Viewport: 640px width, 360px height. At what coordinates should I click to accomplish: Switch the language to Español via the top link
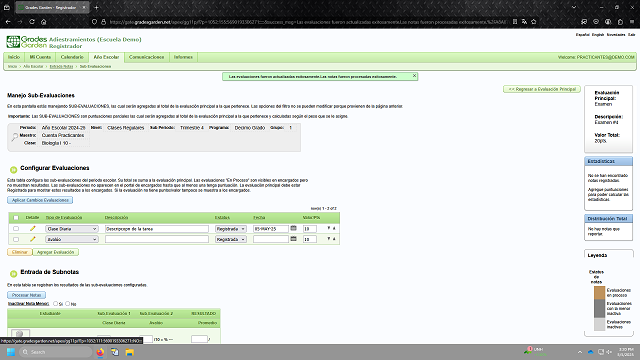582,35
